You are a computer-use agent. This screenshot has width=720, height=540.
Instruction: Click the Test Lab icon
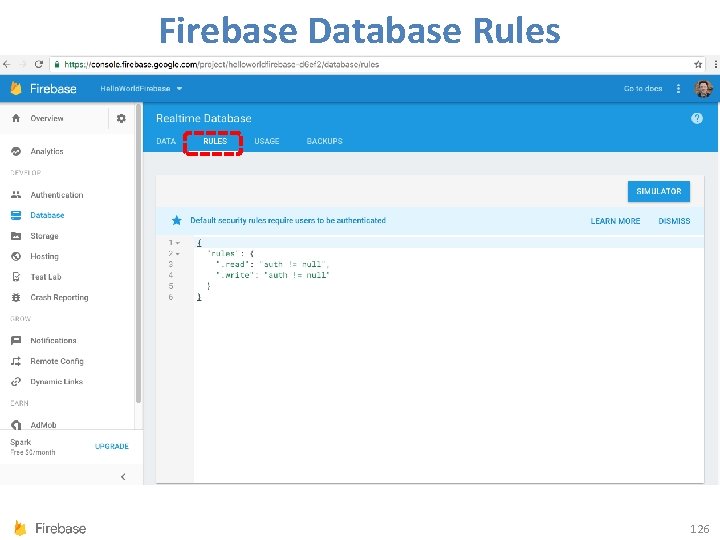point(16,277)
